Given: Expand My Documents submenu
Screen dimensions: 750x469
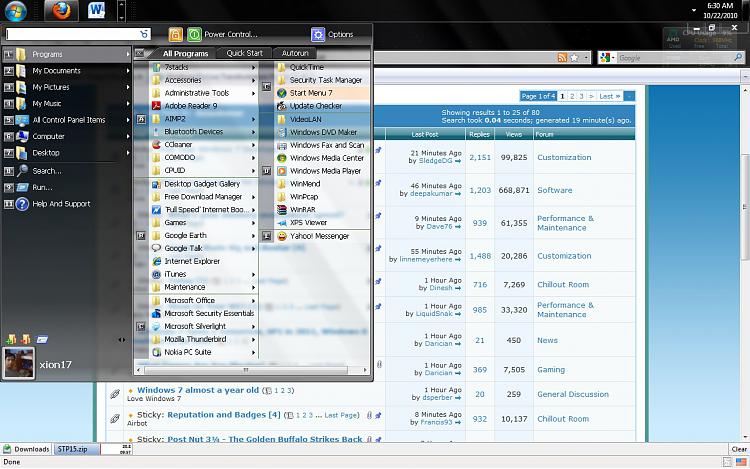Looking at the screenshot, I should (x=128, y=71).
